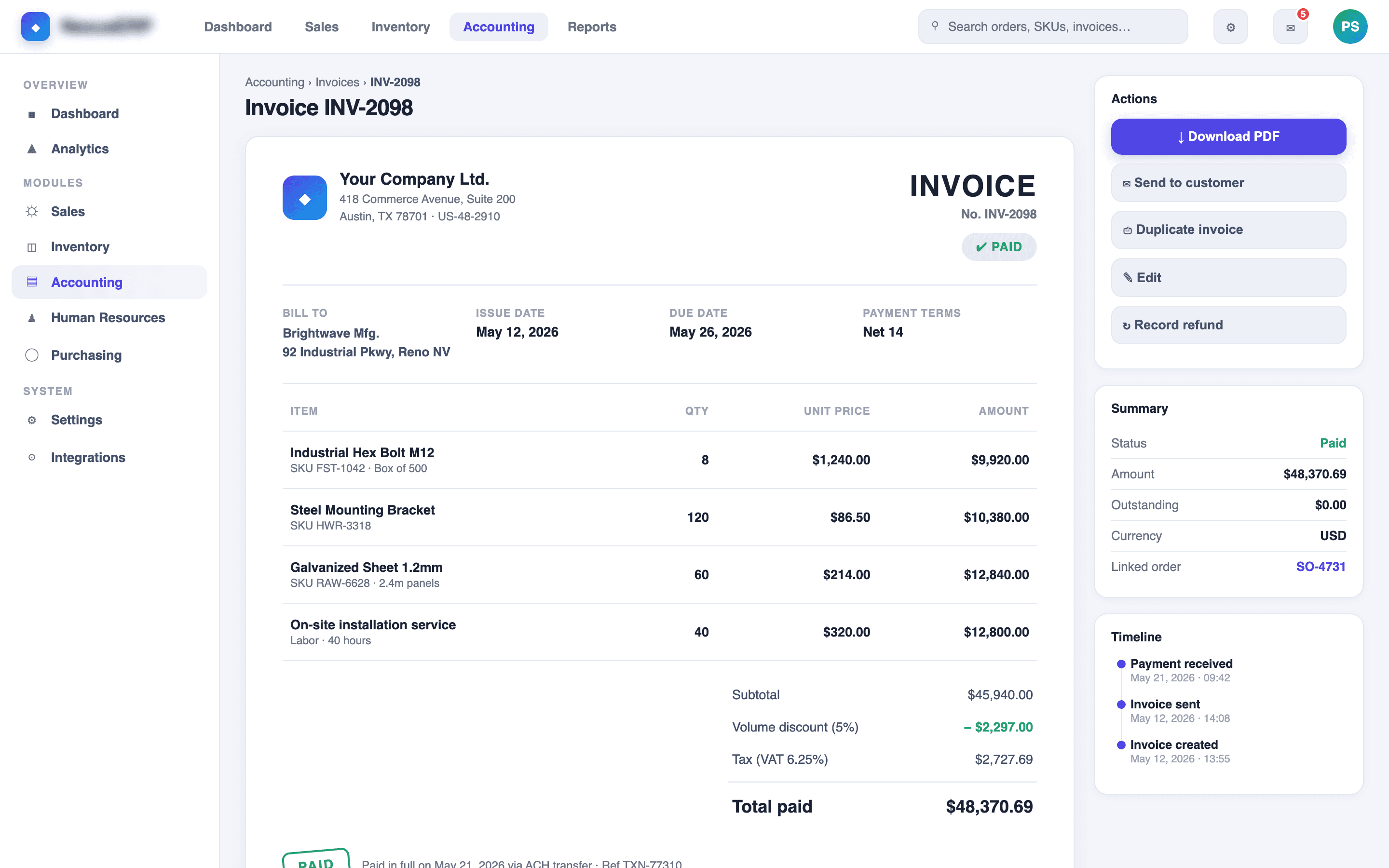Go to Inventory in the top navigation

(401, 27)
